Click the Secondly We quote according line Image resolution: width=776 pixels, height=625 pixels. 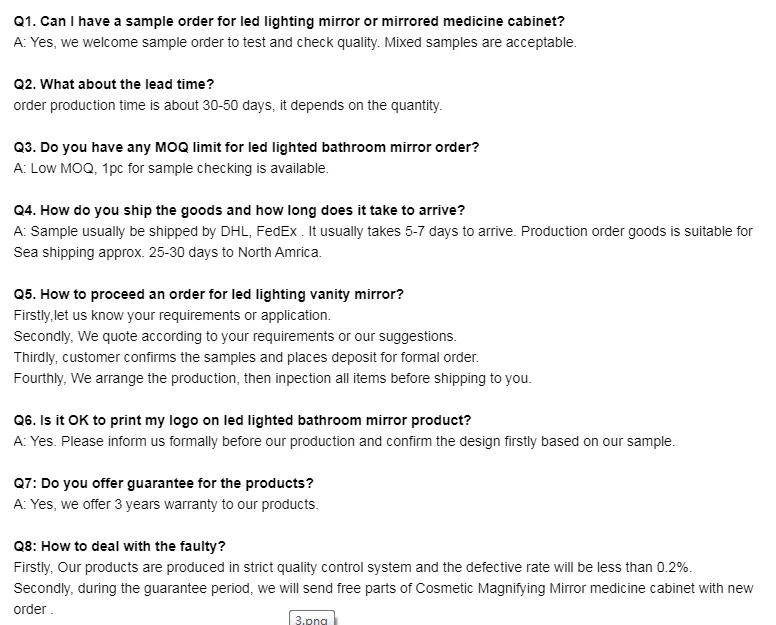point(235,337)
